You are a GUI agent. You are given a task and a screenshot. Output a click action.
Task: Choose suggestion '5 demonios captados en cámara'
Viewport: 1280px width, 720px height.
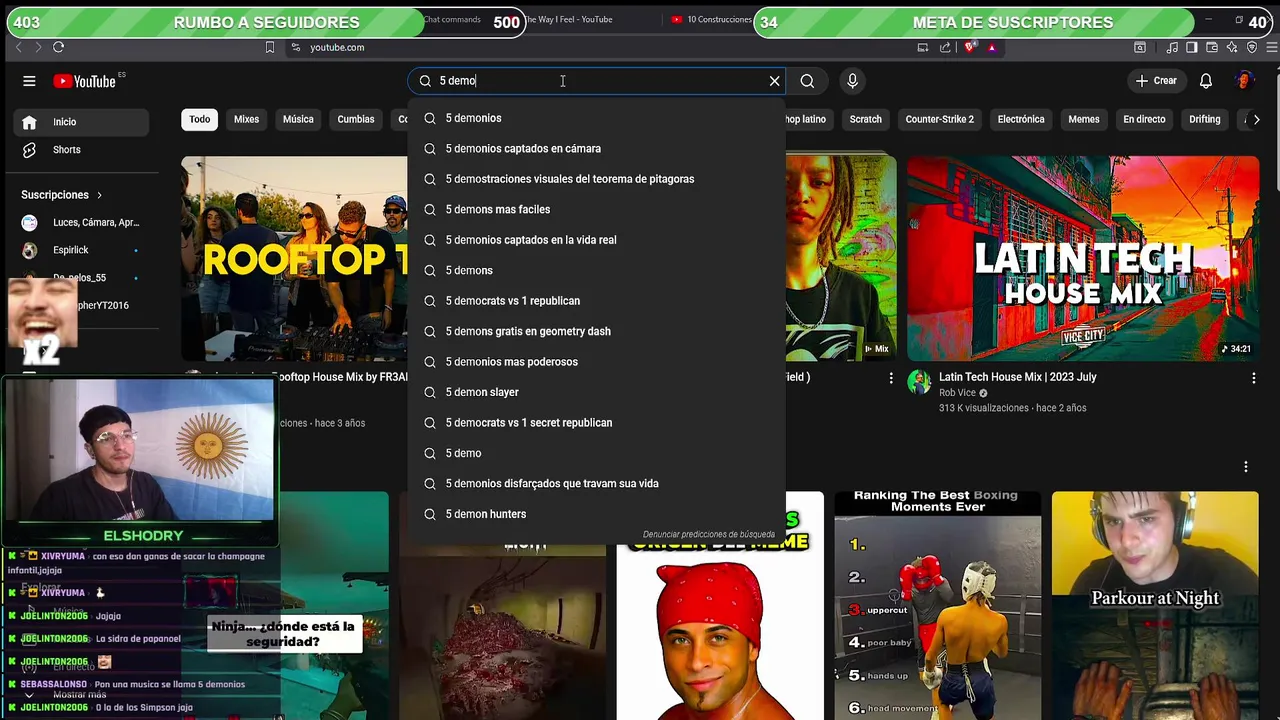pos(596,149)
